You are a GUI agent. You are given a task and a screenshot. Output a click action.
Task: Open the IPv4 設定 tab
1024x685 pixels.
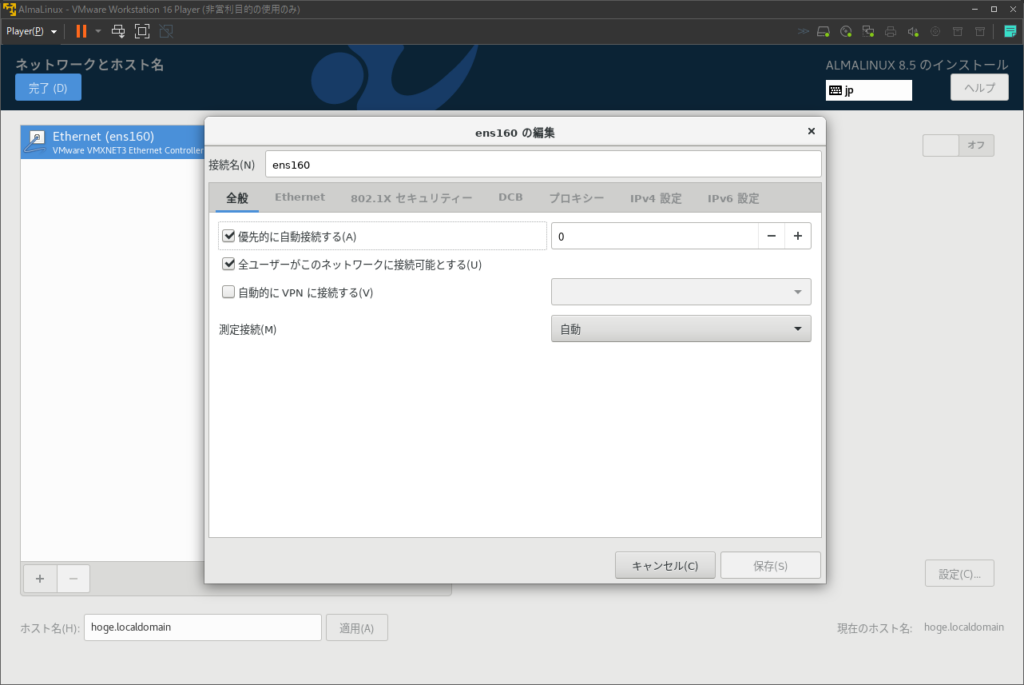(656, 198)
